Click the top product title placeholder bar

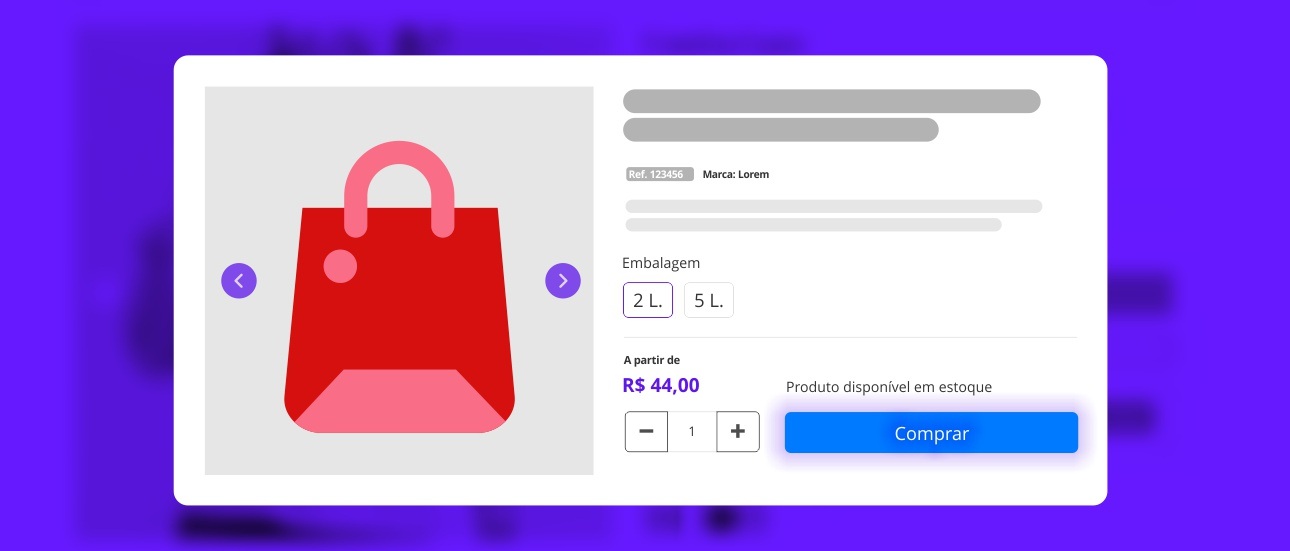point(831,101)
